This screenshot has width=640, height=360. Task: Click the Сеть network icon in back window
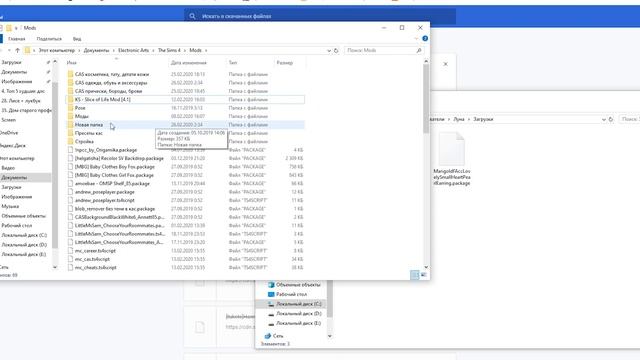pyautogui.click(x=268, y=336)
